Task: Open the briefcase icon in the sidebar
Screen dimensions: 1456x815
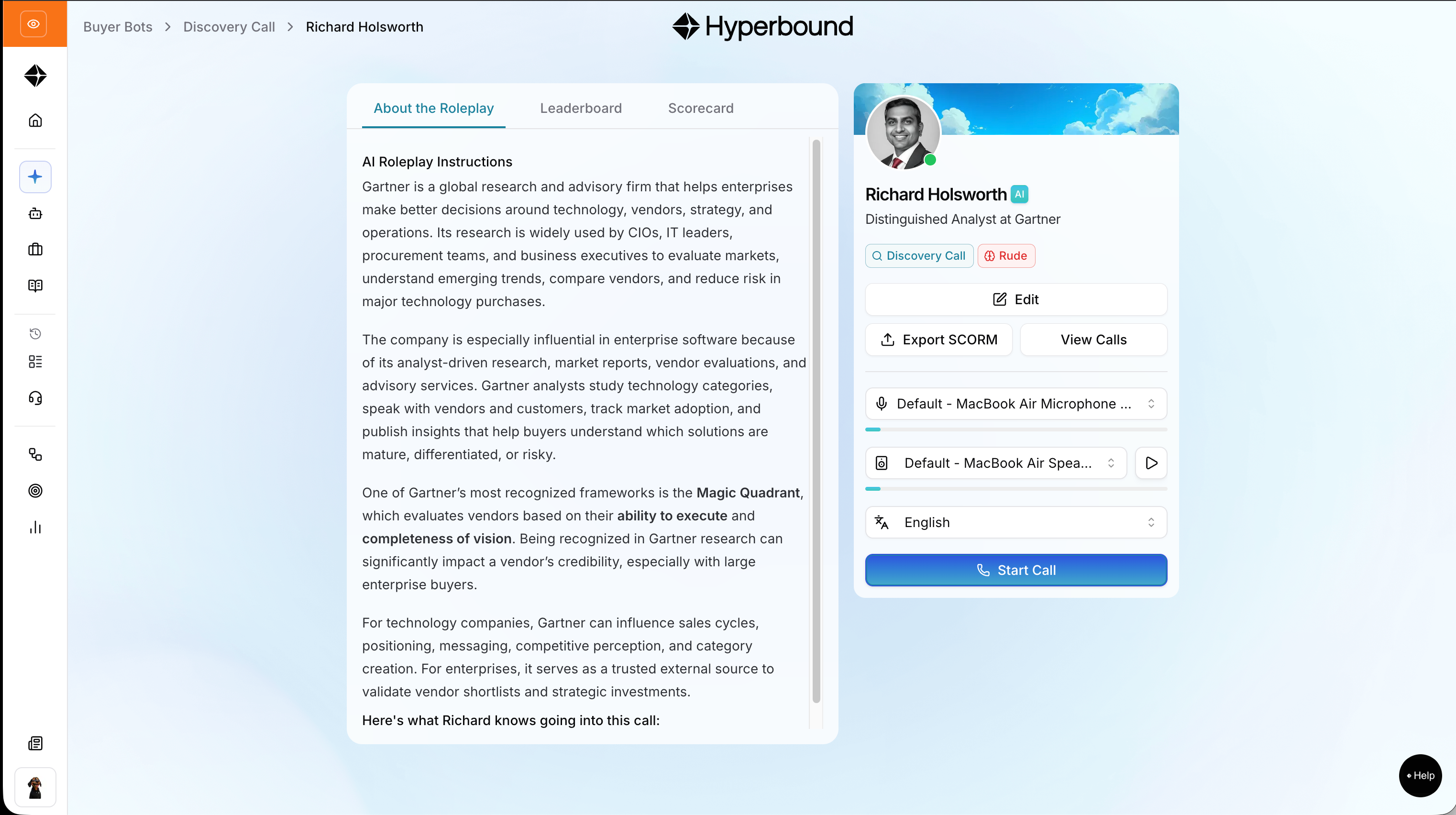Action: pos(35,249)
